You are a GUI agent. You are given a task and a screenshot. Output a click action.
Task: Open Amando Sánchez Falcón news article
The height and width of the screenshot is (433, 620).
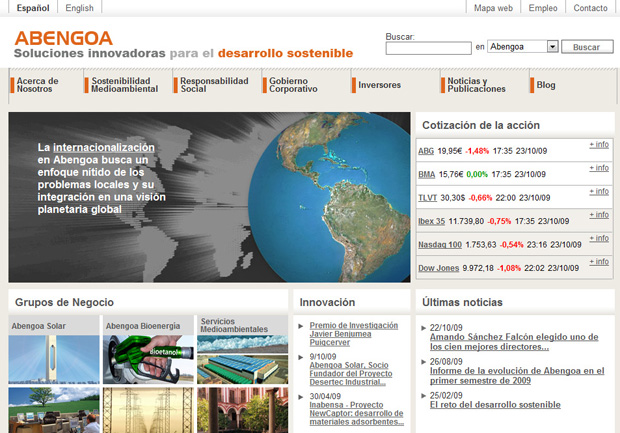pos(514,342)
